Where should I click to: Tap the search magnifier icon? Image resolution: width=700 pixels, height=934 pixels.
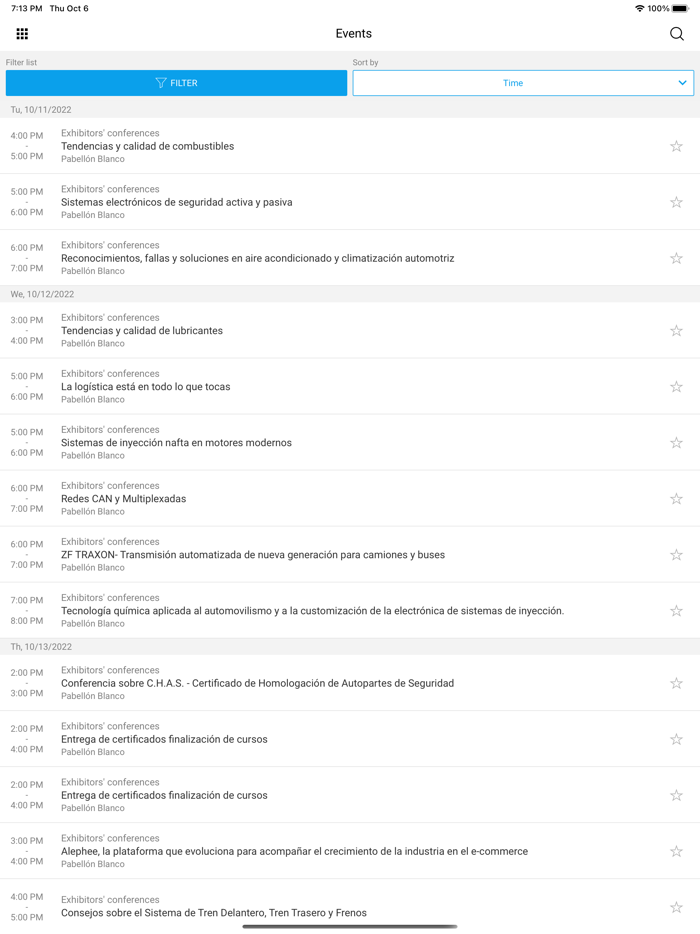click(677, 34)
